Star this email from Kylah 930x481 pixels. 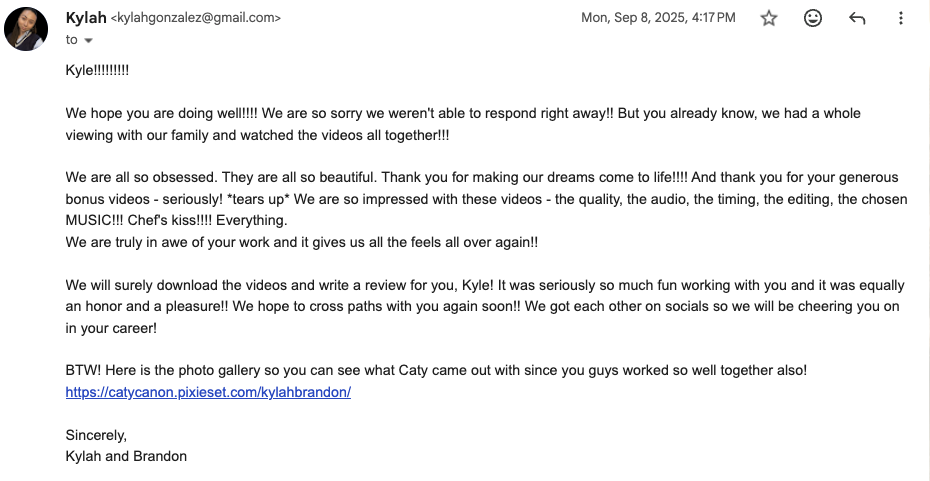pyautogui.click(x=769, y=18)
